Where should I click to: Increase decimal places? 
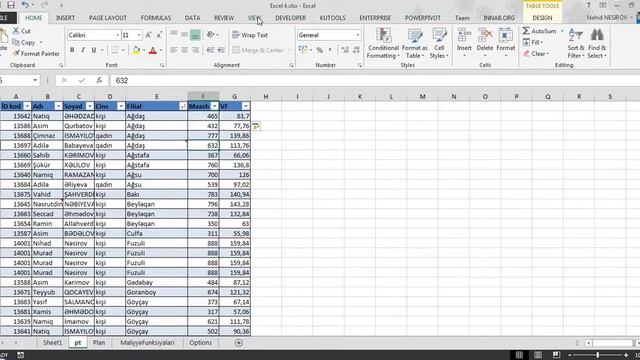pyautogui.click(x=345, y=50)
